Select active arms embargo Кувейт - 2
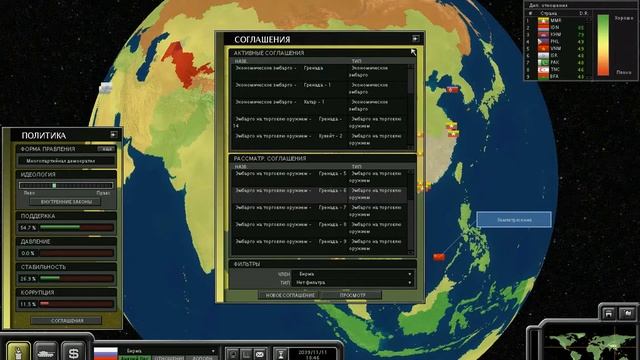 [320, 140]
